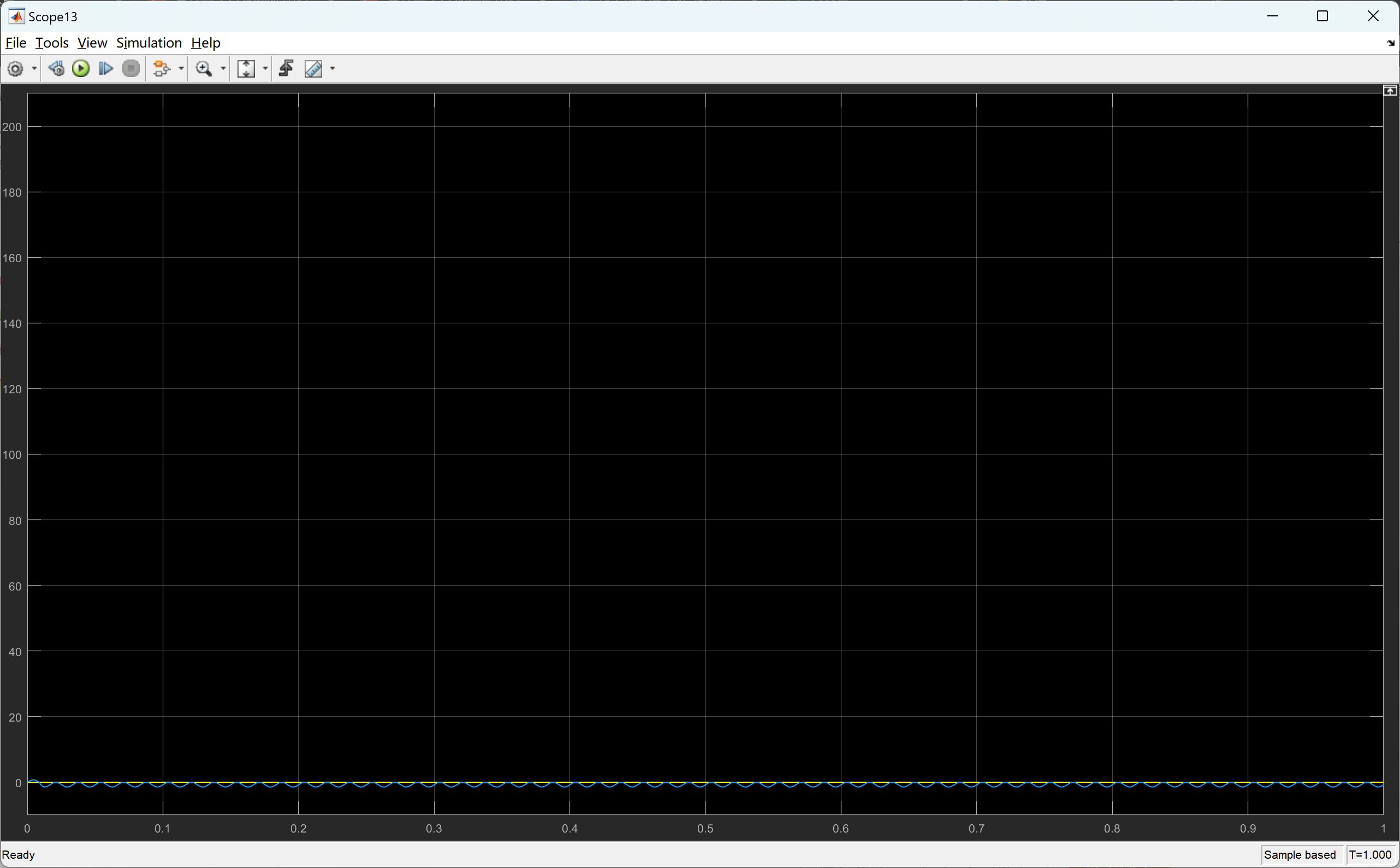Open the configuration gear dropdown
The width and height of the screenshot is (1400, 868).
33,68
